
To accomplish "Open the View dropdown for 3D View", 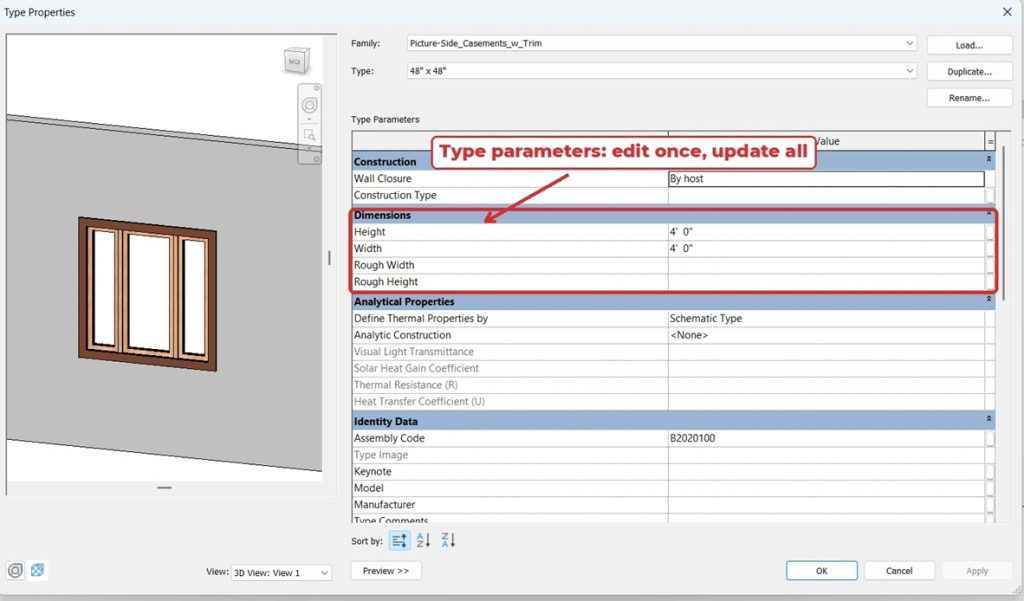I will (x=281, y=573).
